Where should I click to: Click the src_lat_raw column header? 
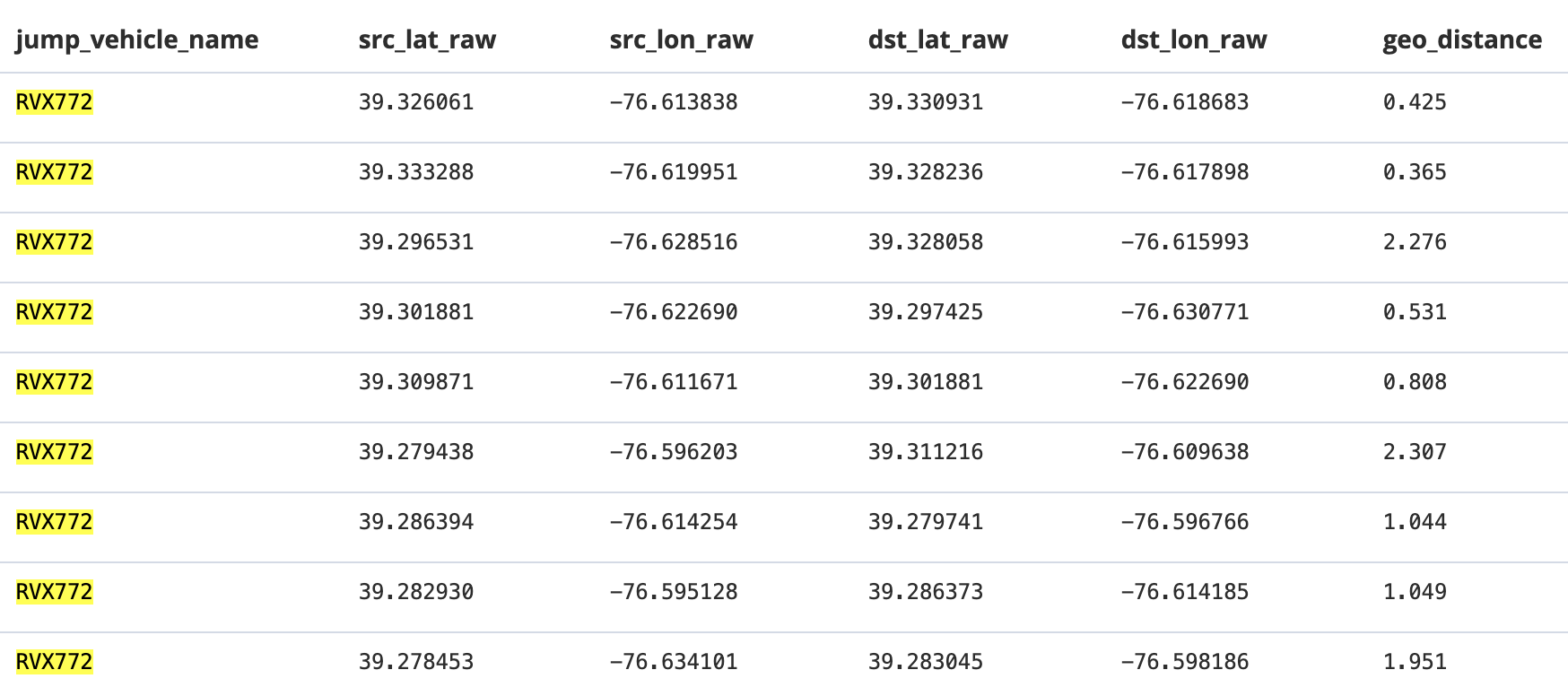point(427,40)
